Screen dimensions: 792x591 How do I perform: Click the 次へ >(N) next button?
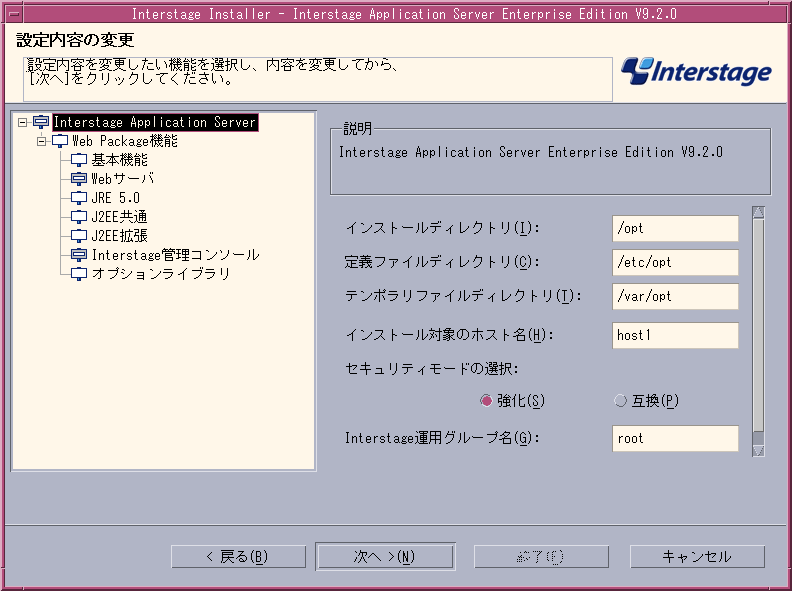click(x=385, y=557)
